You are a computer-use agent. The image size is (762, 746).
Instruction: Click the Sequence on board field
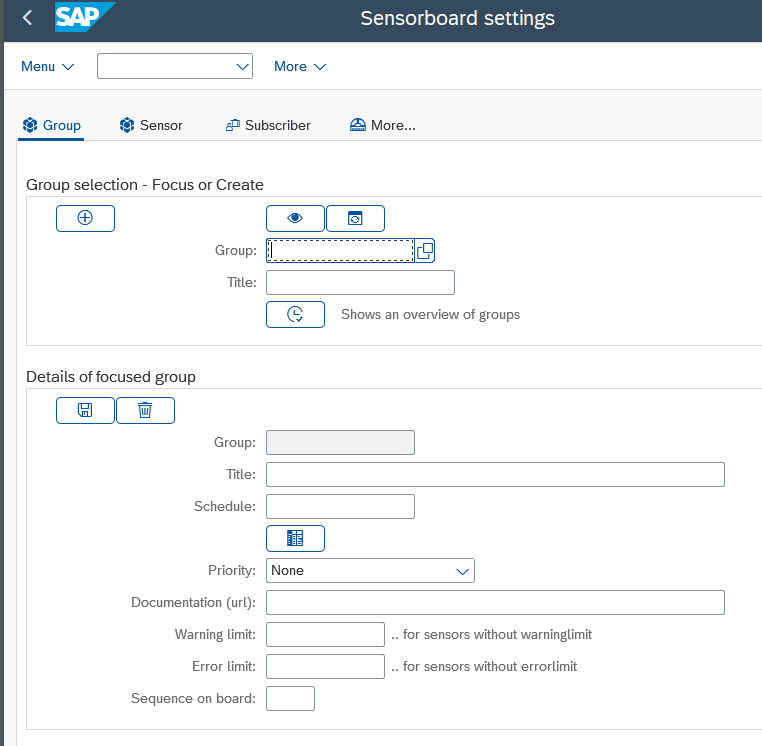(290, 698)
